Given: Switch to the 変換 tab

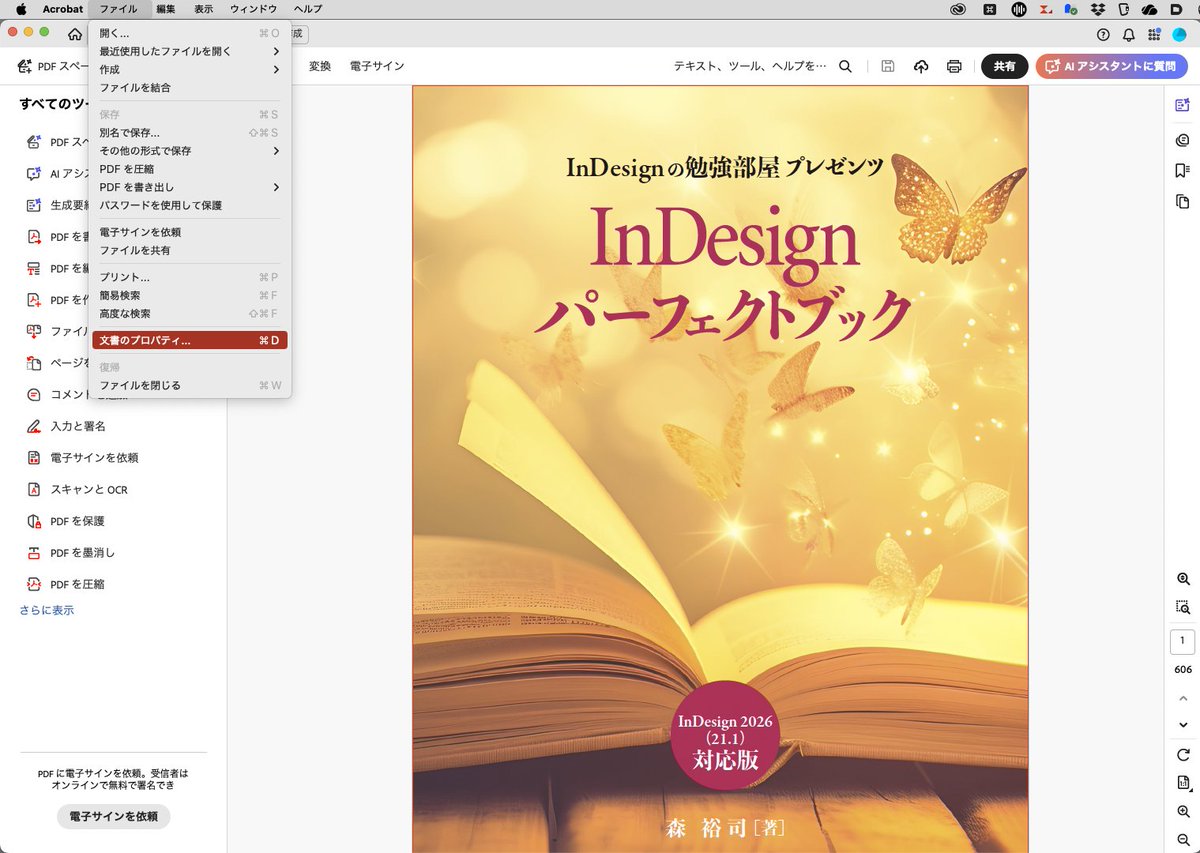Looking at the screenshot, I should point(320,66).
